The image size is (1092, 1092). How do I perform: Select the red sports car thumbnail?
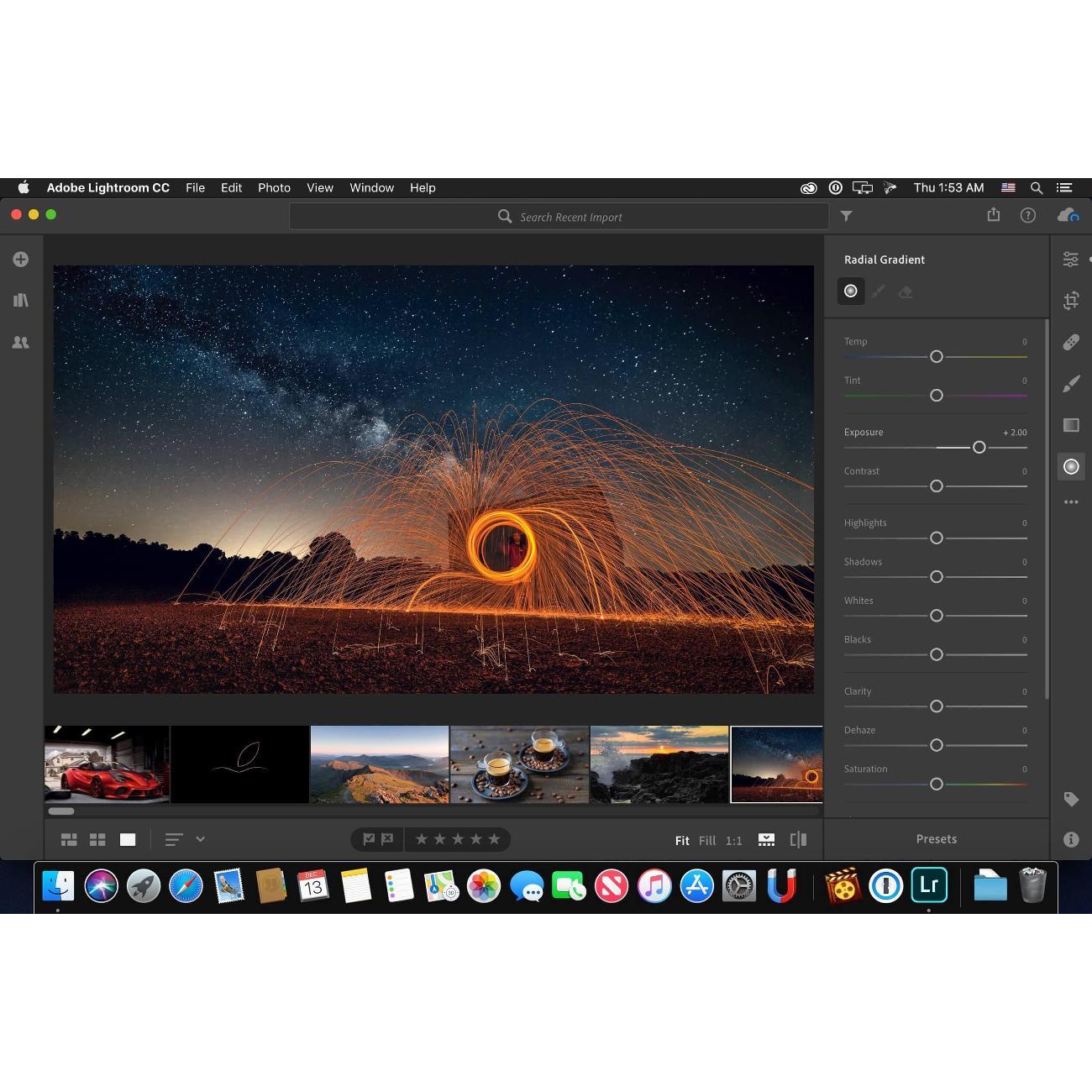(107, 764)
